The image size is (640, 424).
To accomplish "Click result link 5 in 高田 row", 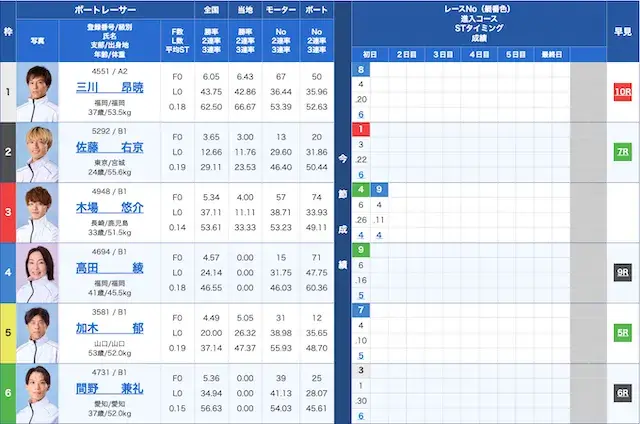I will [361, 295].
